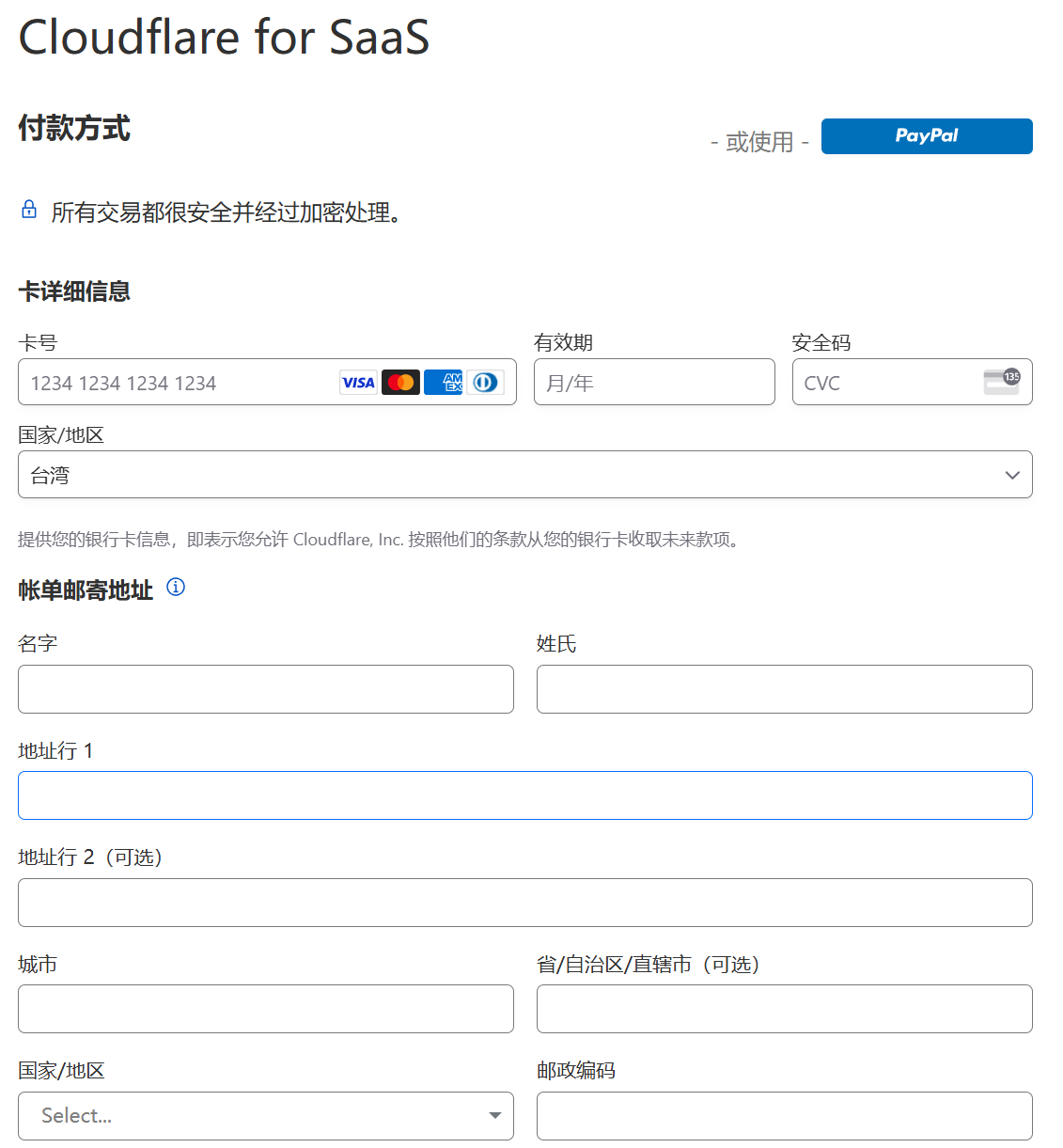Click the 有效期 expiry date field
The height and width of the screenshot is (1148, 1063).
click(x=654, y=382)
